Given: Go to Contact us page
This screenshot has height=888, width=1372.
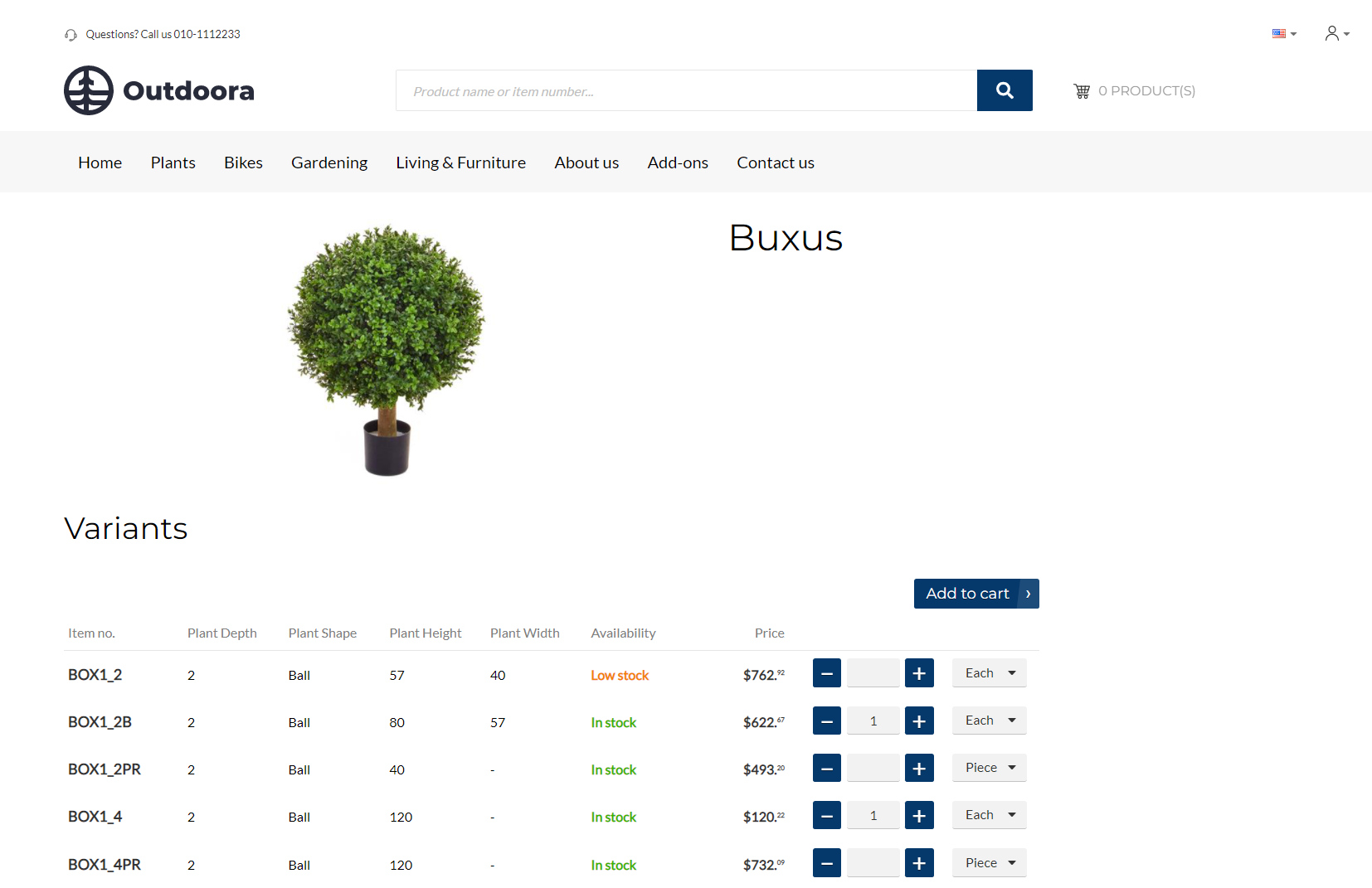Looking at the screenshot, I should pyautogui.click(x=776, y=163).
